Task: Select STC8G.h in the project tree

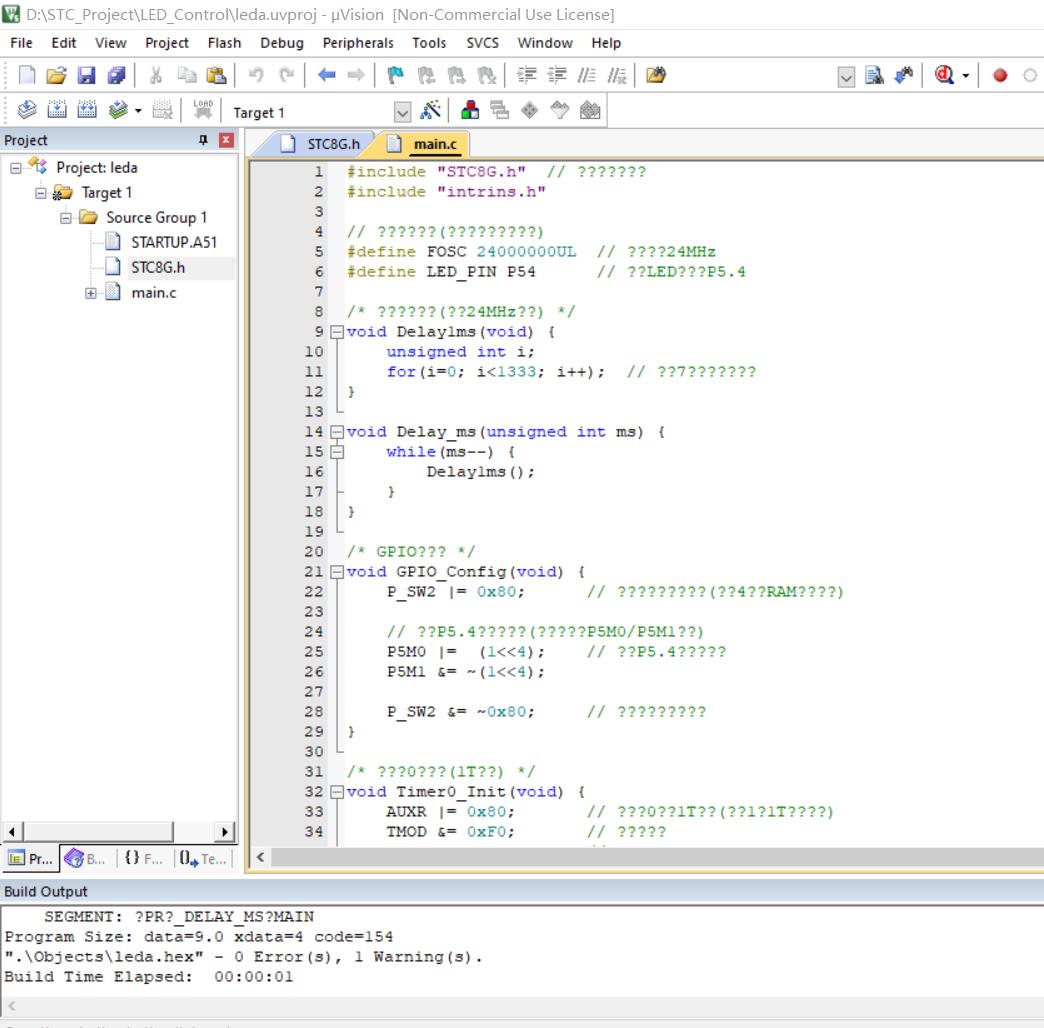Action: coord(158,268)
